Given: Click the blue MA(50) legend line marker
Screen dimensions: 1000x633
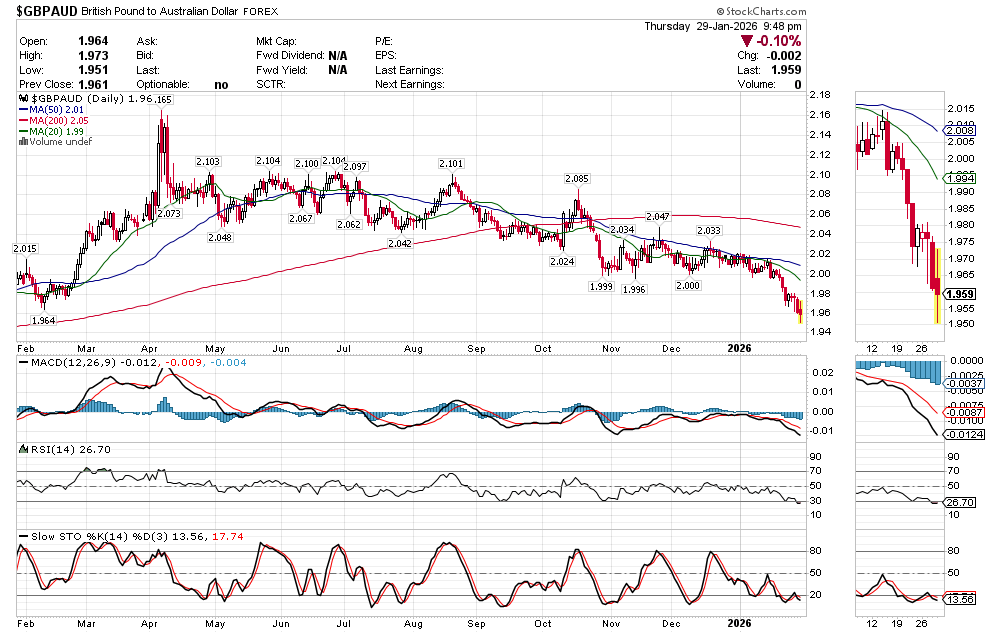Looking at the screenshot, I should click(x=24, y=111).
